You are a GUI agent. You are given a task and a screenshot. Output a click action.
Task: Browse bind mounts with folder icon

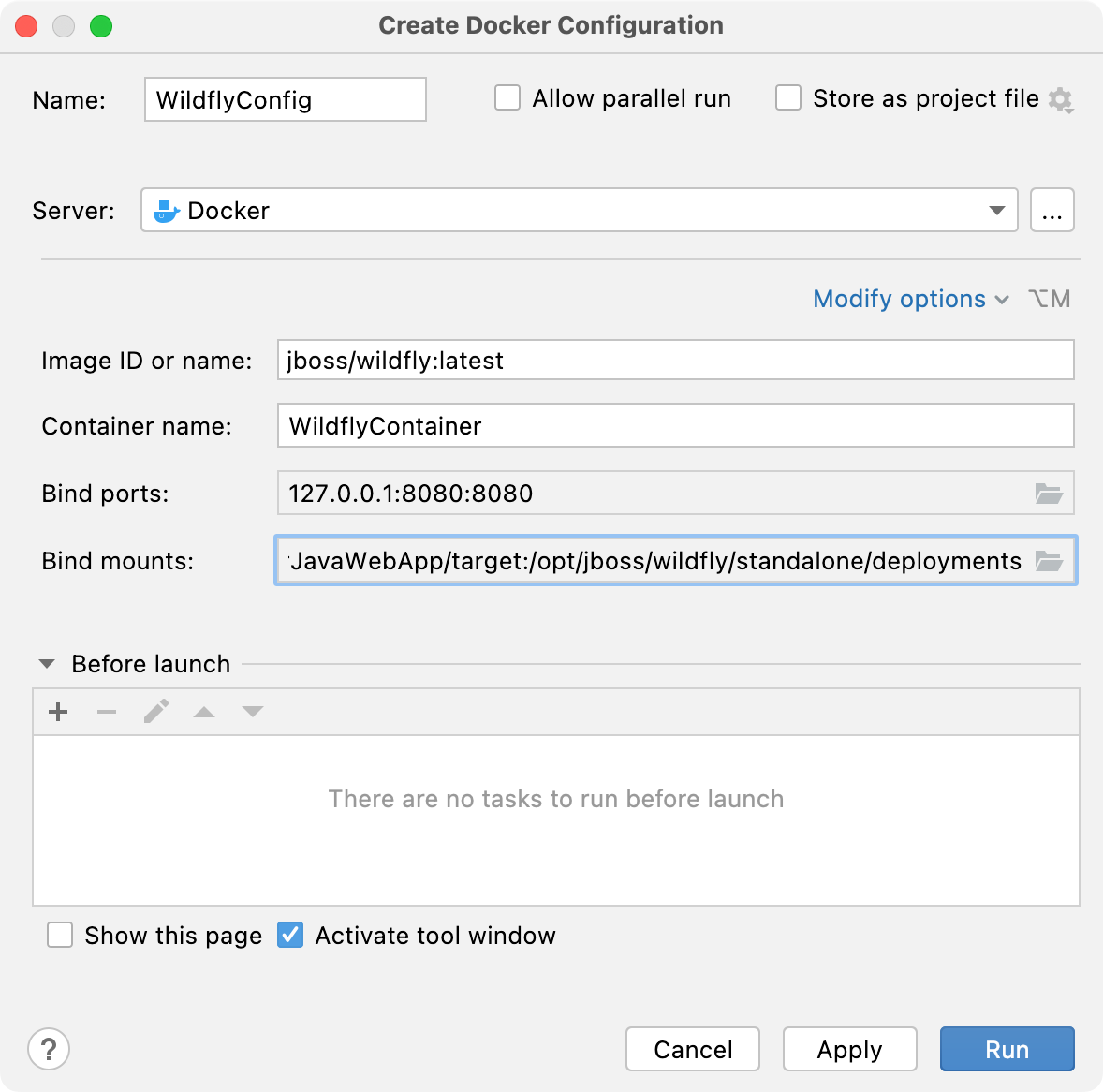1051,561
